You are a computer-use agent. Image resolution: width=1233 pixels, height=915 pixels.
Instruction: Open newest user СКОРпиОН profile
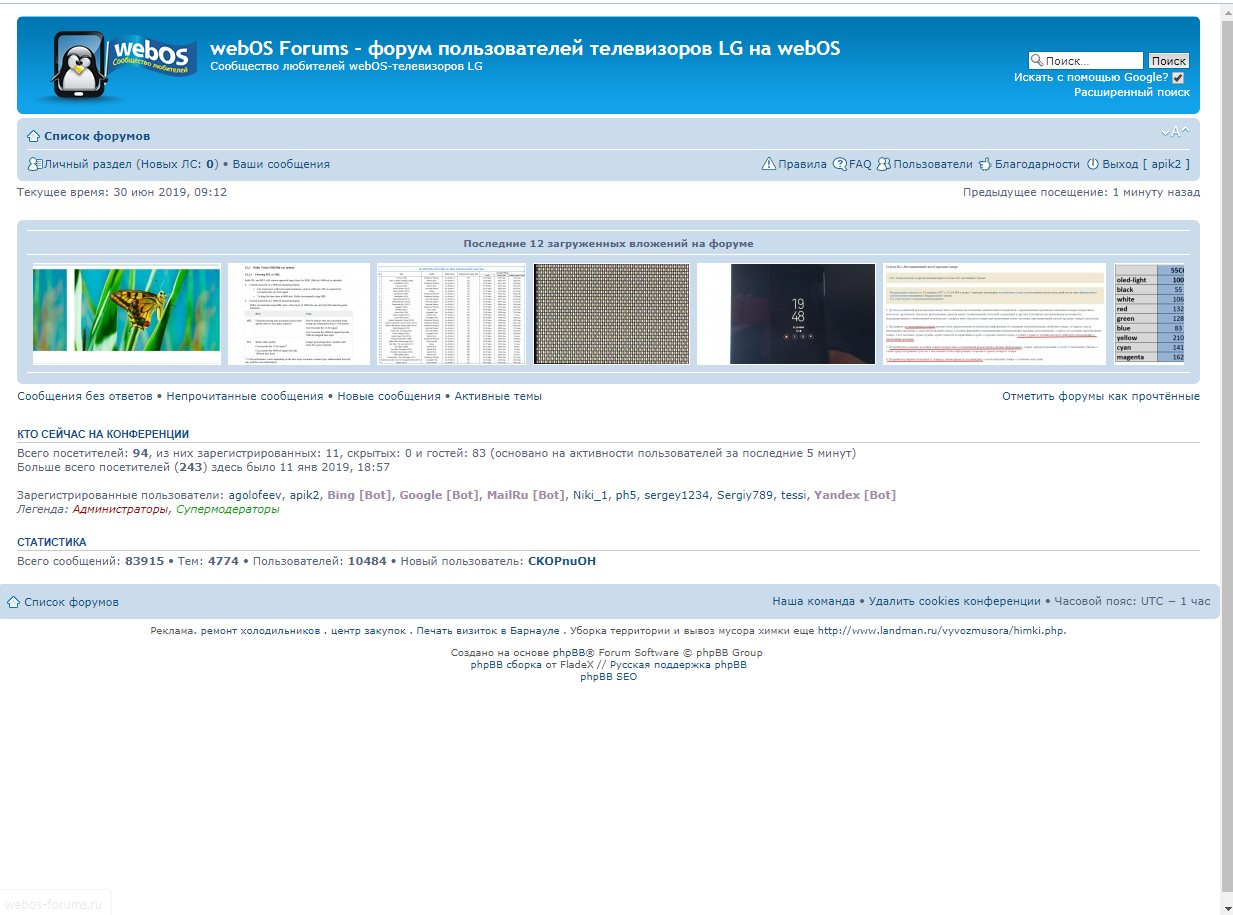(561, 561)
